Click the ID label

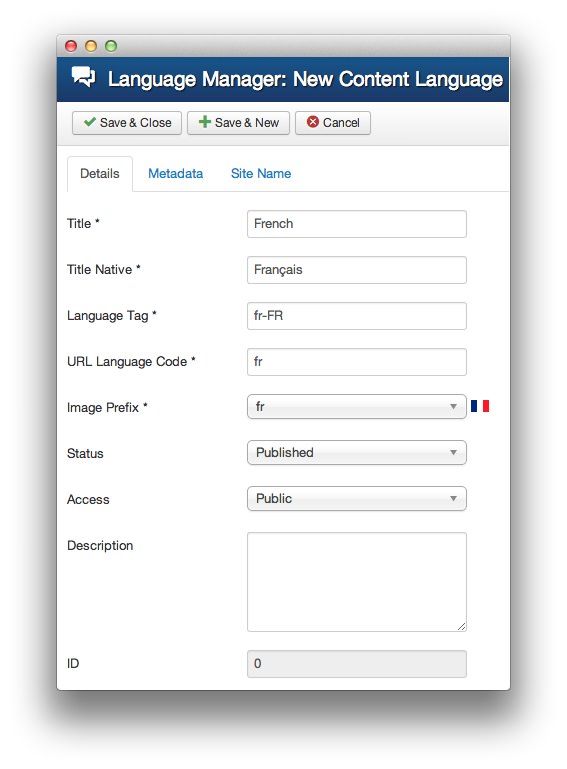(73, 664)
